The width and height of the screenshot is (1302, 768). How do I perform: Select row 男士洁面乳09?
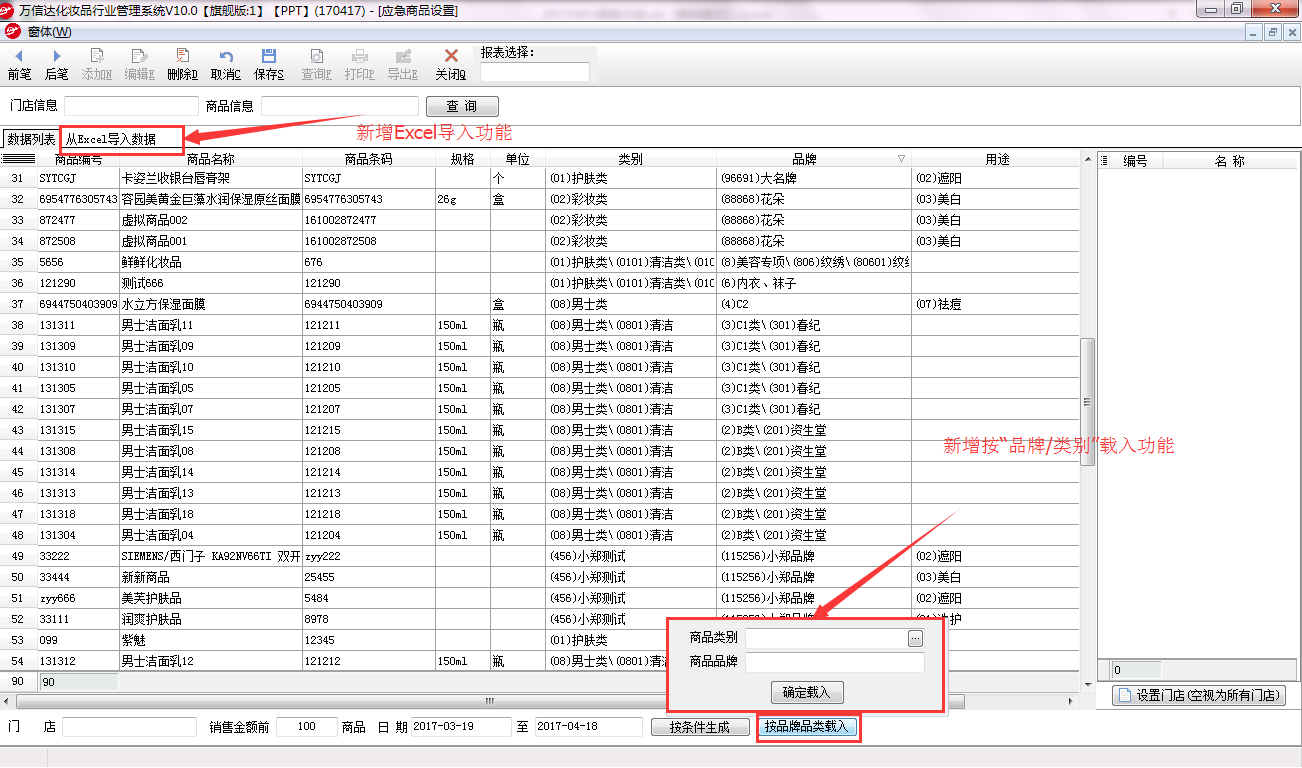[541, 346]
